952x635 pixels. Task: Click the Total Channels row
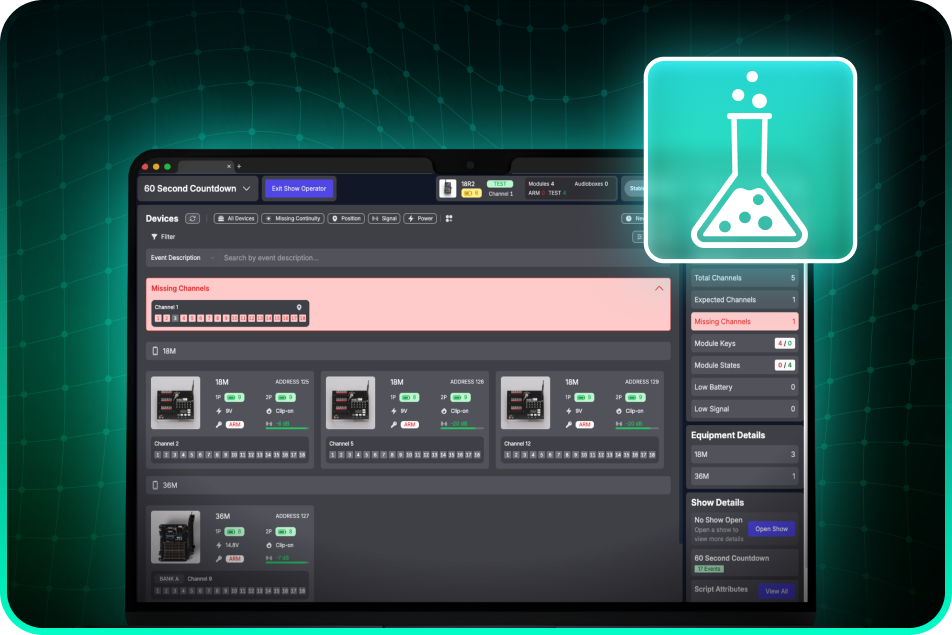[x=744, y=278]
